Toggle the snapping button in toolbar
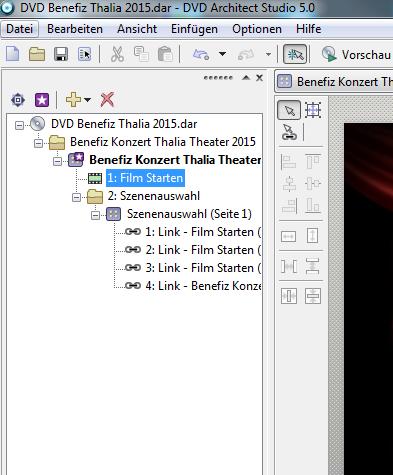Image resolution: width=393 pixels, height=475 pixels. (295, 54)
